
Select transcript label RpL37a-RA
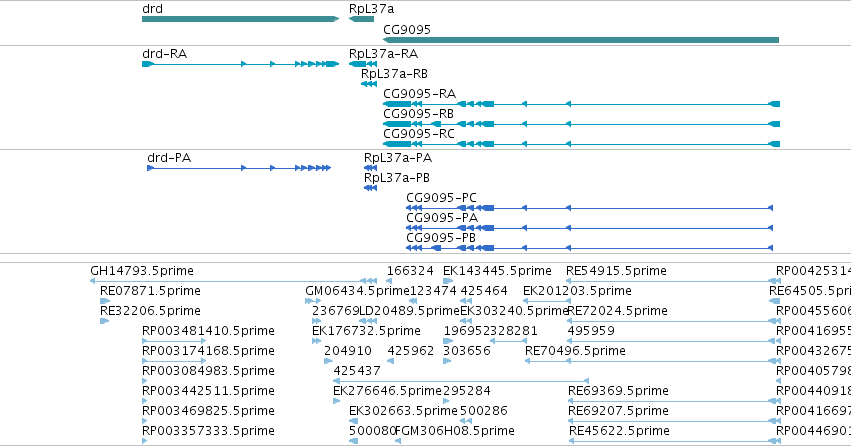(383, 54)
